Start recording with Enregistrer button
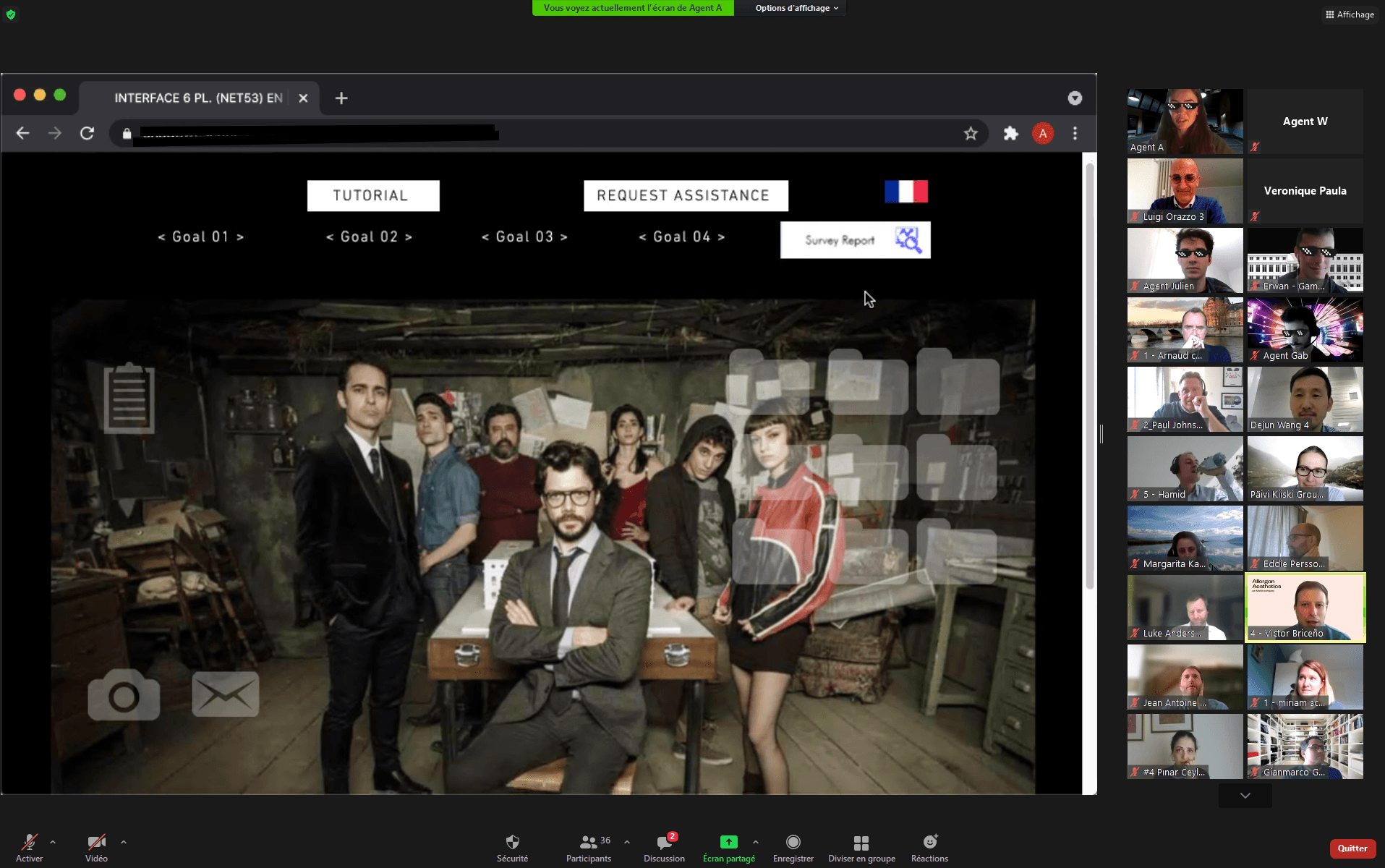Image resolution: width=1385 pixels, height=868 pixels. pos(793,848)
